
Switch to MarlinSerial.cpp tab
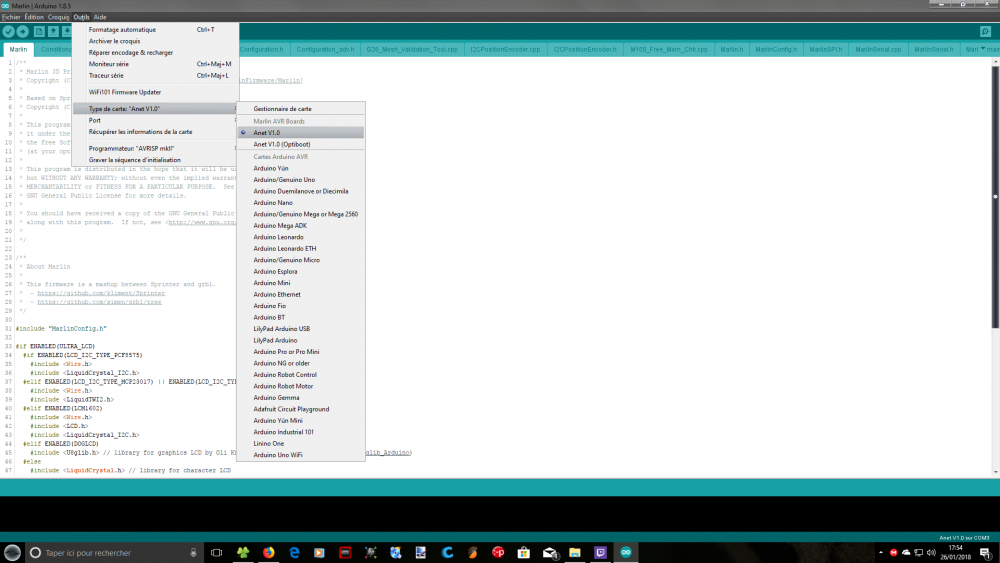click(878, 49)
